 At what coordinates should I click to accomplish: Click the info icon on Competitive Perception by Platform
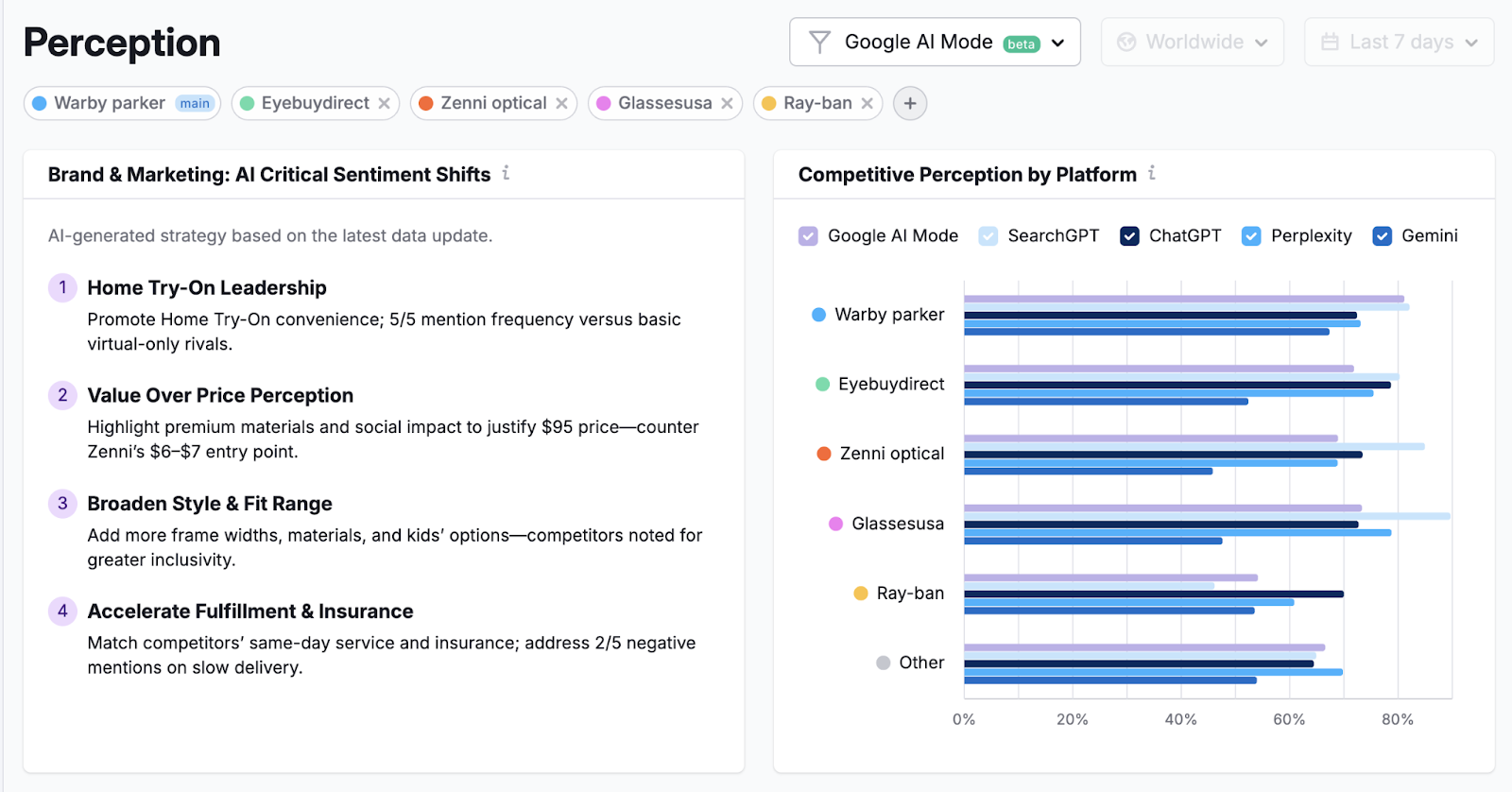(1152, 174)
